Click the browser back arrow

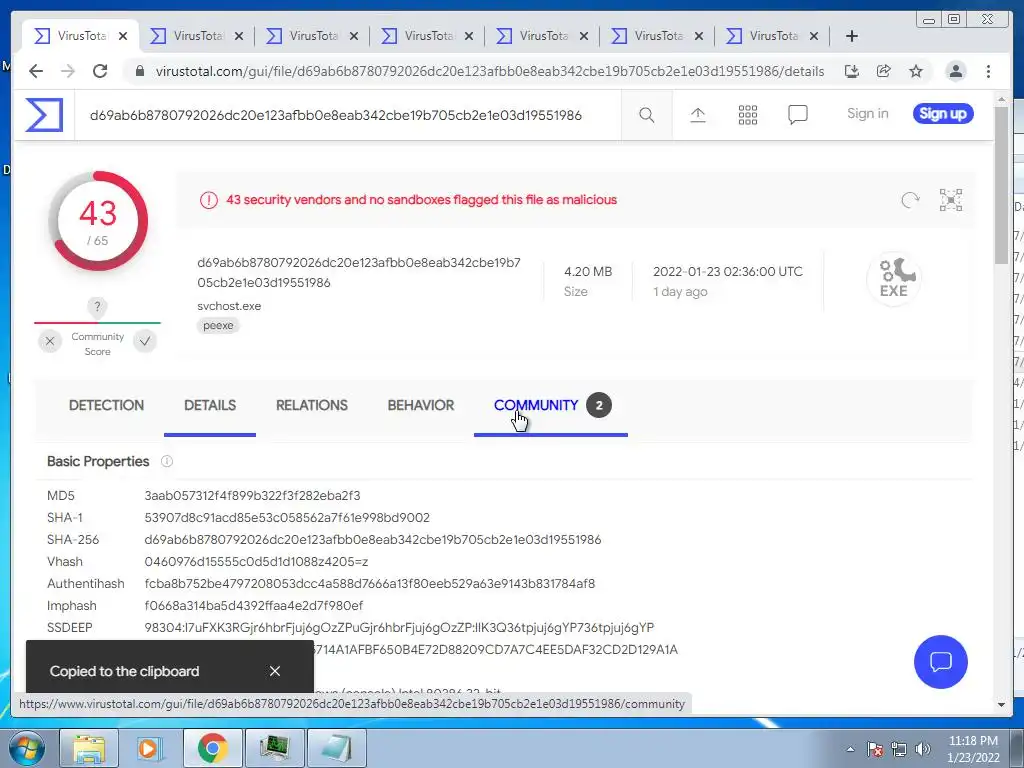[36, 71]
